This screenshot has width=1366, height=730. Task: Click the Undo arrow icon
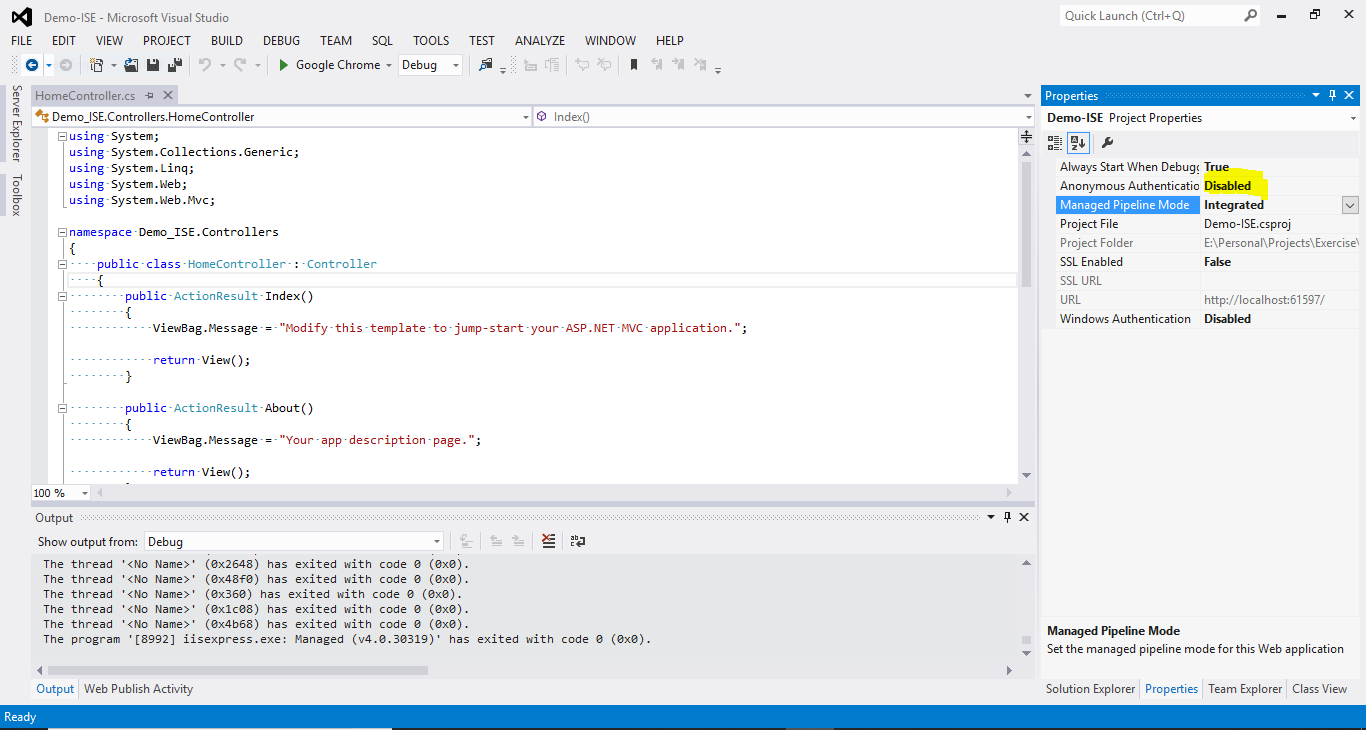click(x=204, y=65)
